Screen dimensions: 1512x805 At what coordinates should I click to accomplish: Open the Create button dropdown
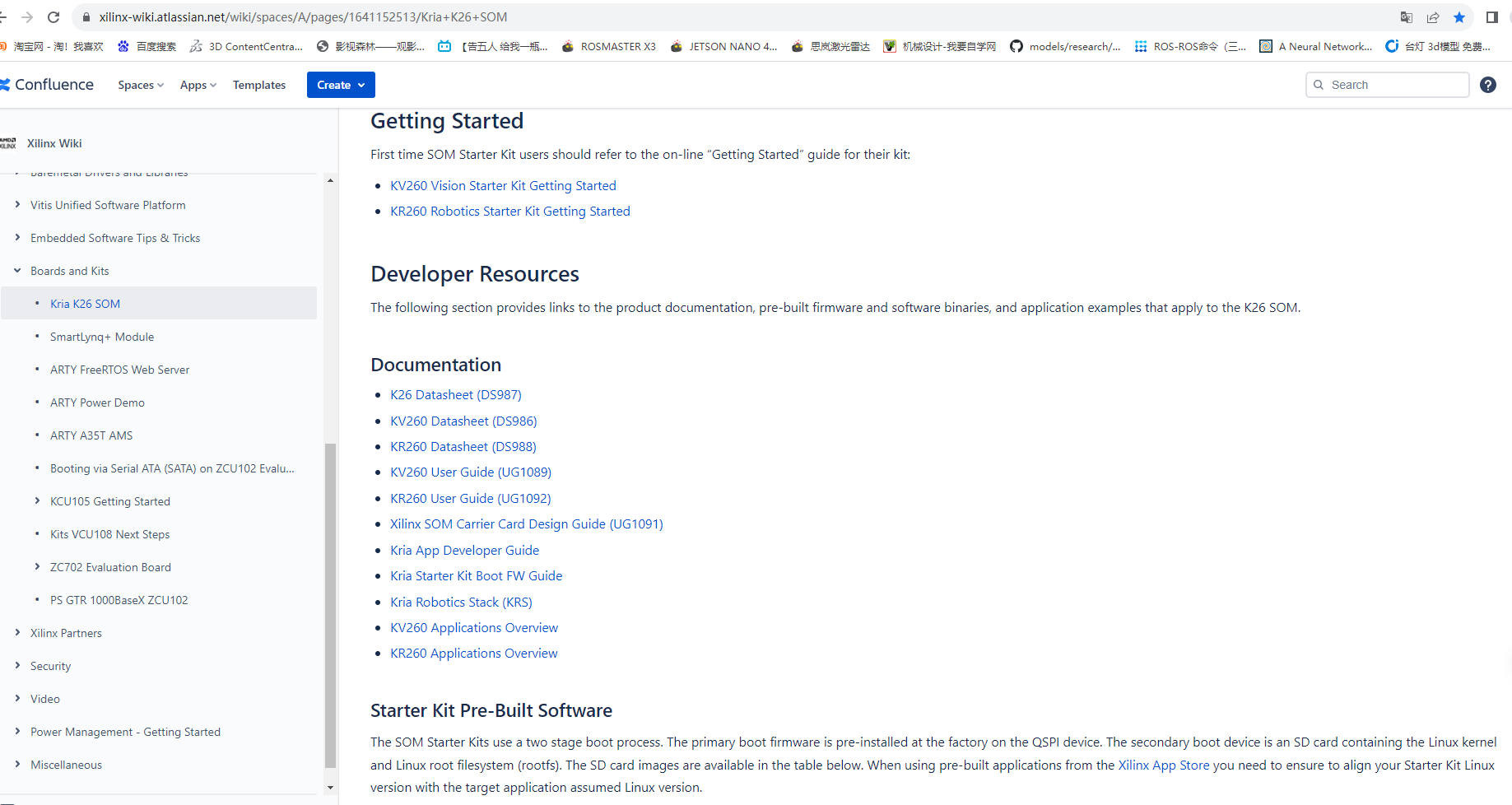click(341, 85)
